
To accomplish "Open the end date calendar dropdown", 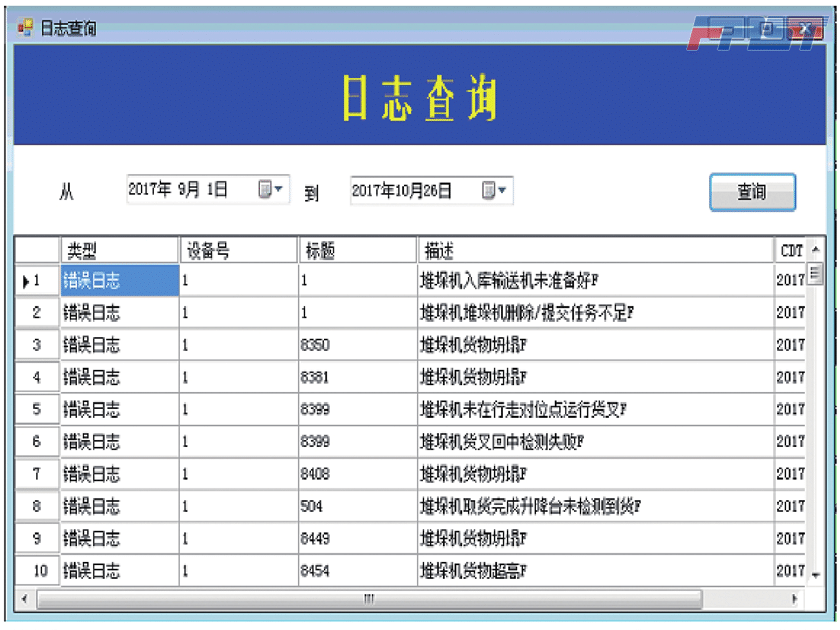I will 495,190.
